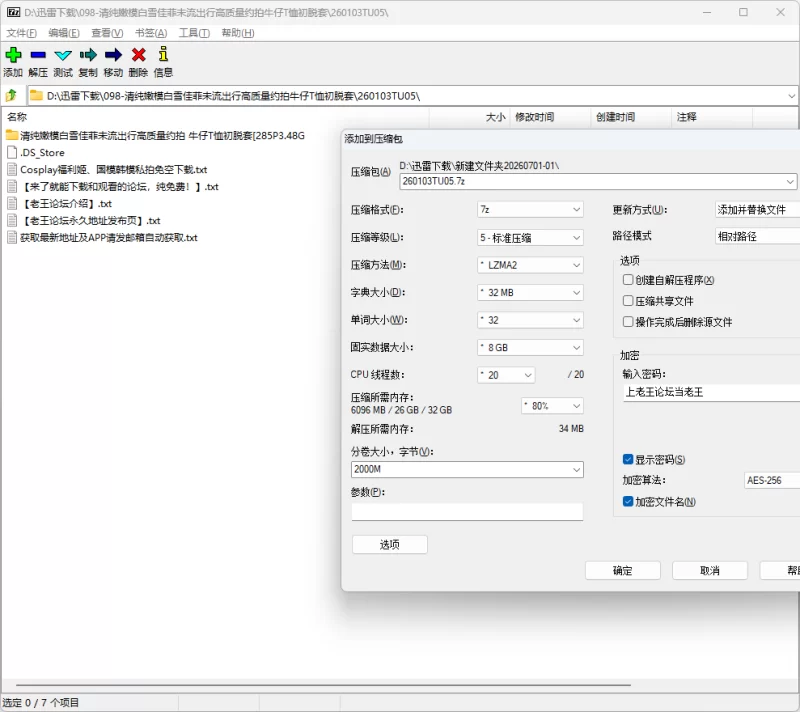Click the Test (测试) checkmark icon
The width and height of the screenshot is (800, 712).
click(63, 55)
